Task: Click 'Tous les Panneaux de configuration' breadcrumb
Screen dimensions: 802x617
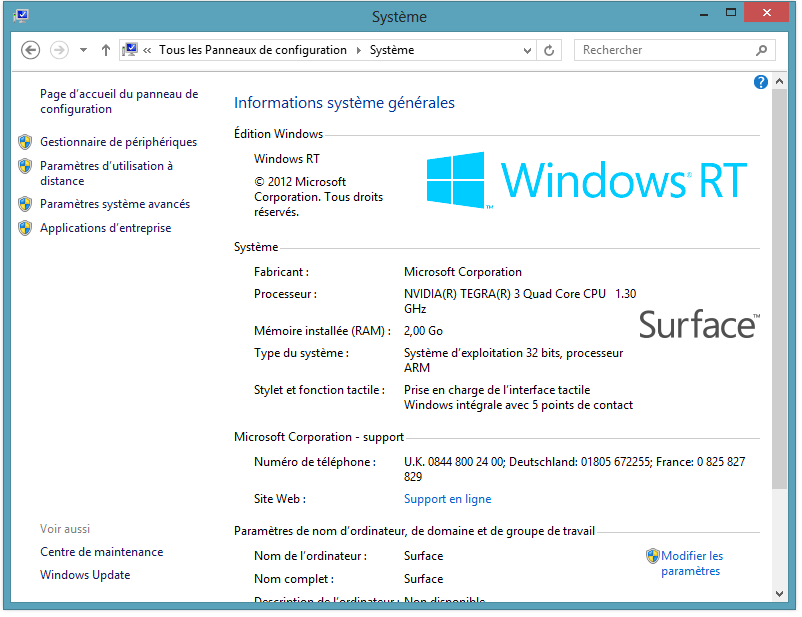Action: 253,50
